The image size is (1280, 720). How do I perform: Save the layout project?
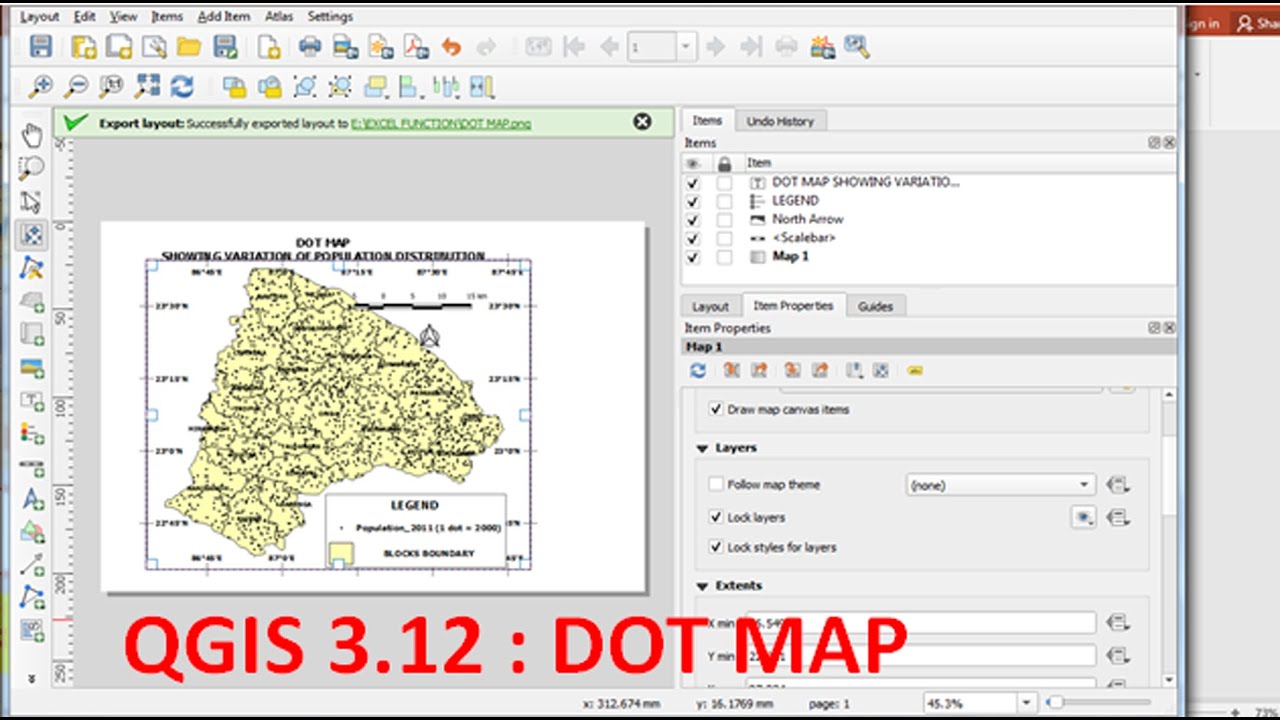pyautogui.click(x=40, y=47)
